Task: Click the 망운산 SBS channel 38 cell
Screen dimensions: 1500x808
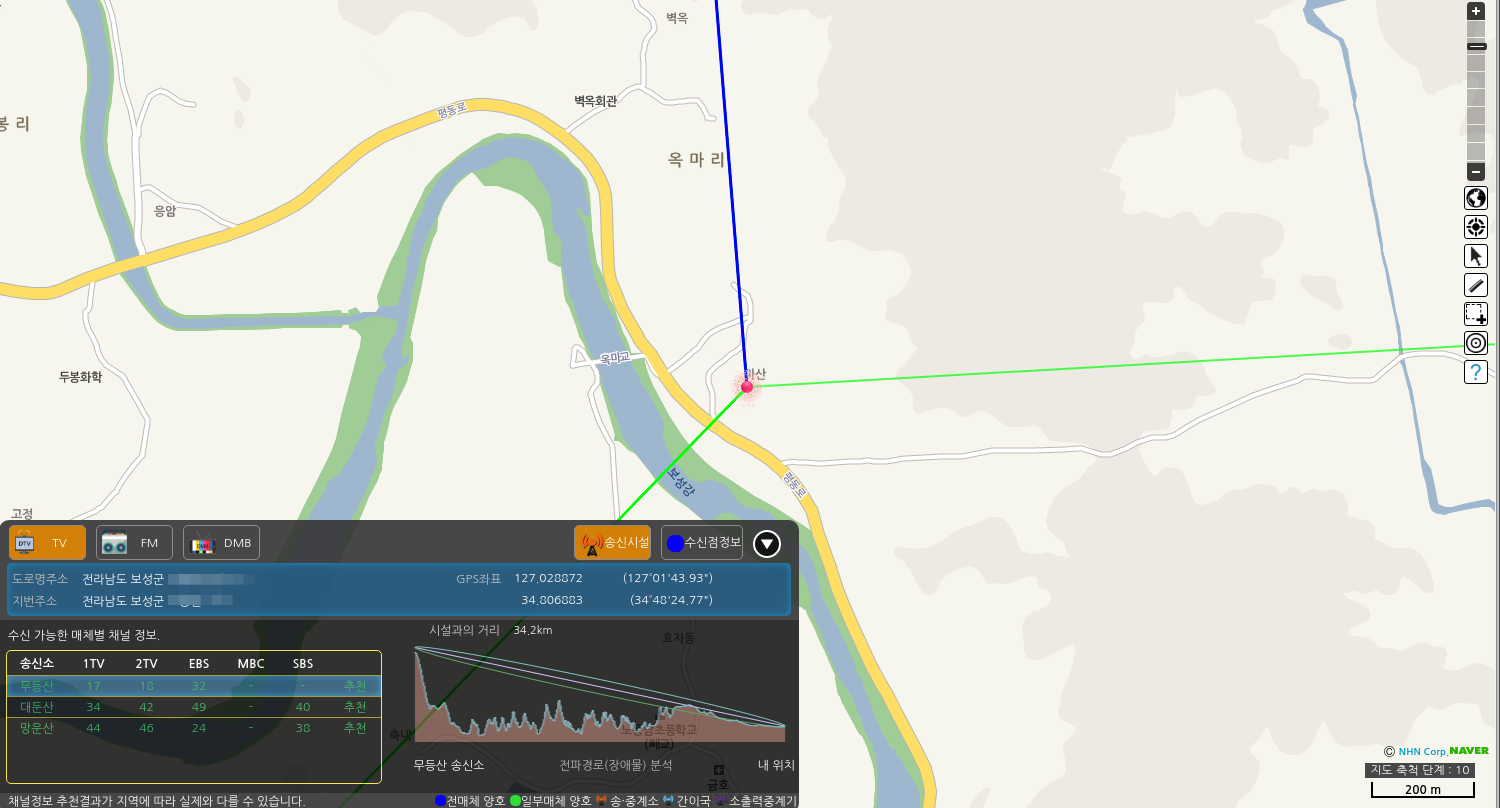Action: [x=303, y=728]
